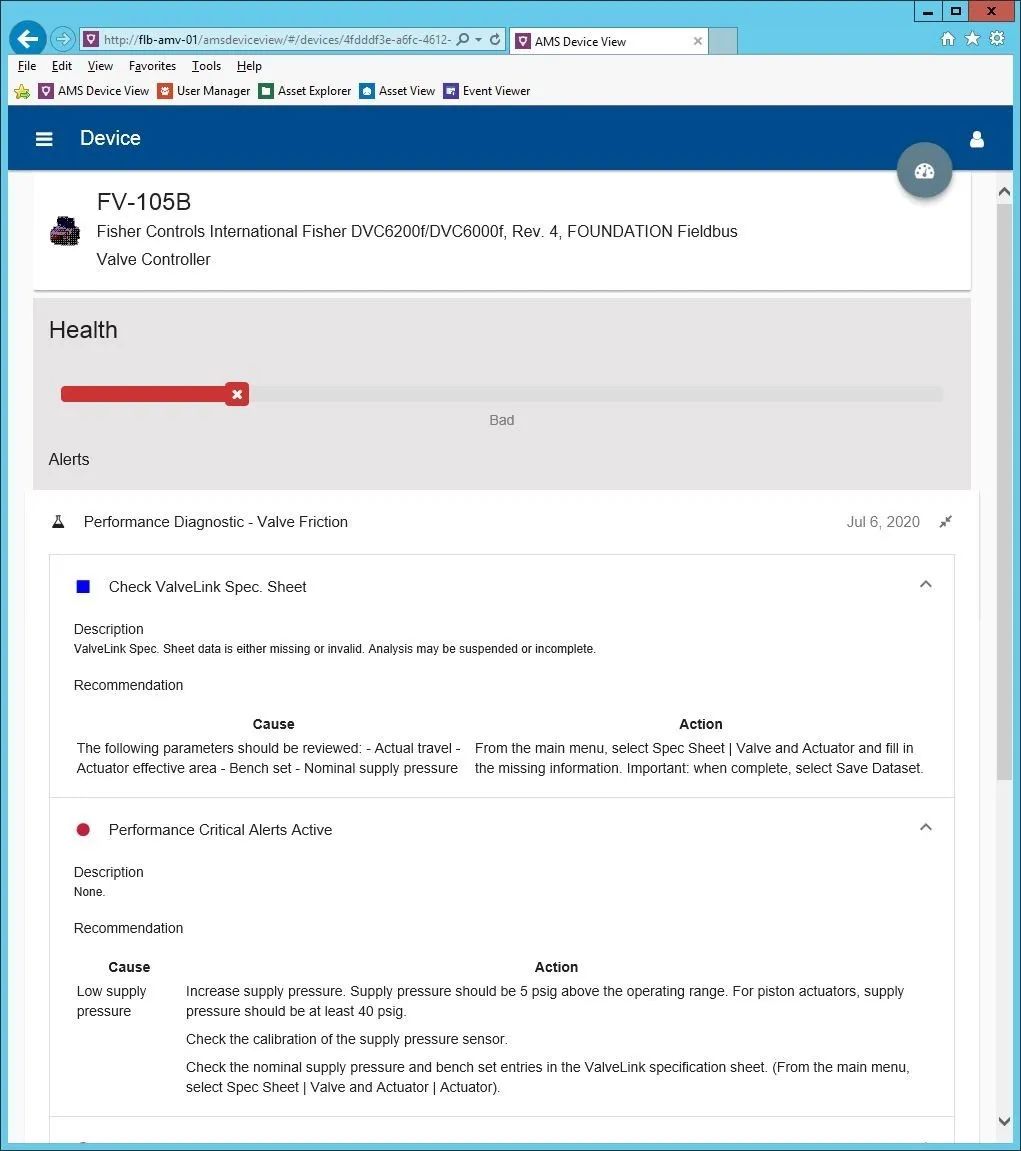1021x1151 pixels.
Task: Open the Tools menu
Action: [x=206, y=66]
